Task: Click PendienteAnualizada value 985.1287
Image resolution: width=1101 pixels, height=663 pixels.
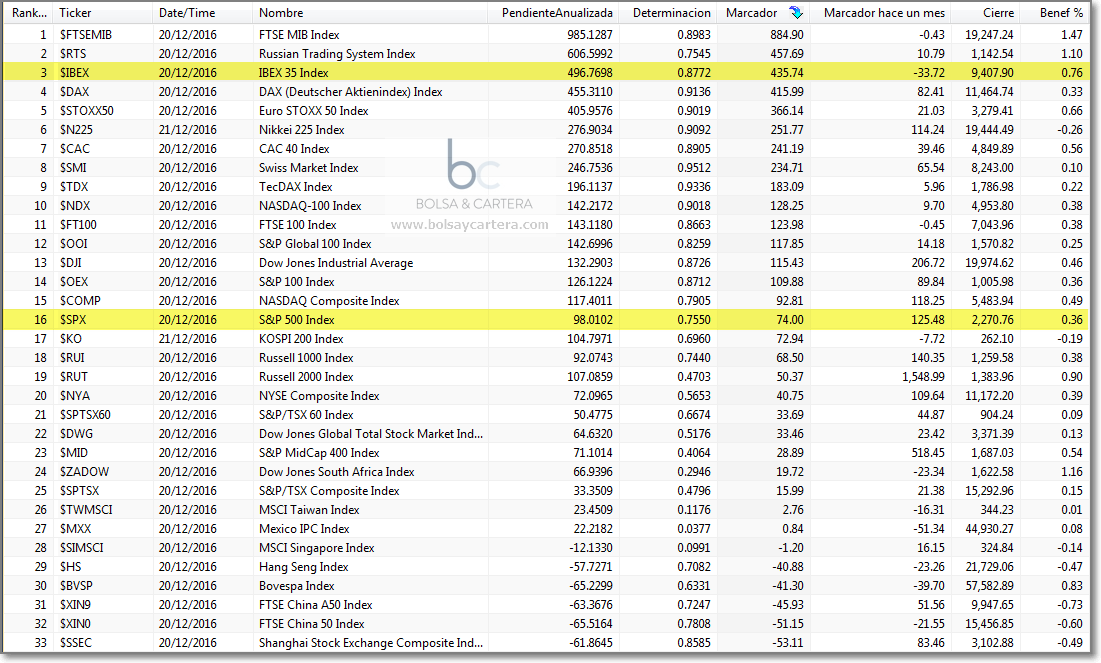Action: [x=590, y=34]
